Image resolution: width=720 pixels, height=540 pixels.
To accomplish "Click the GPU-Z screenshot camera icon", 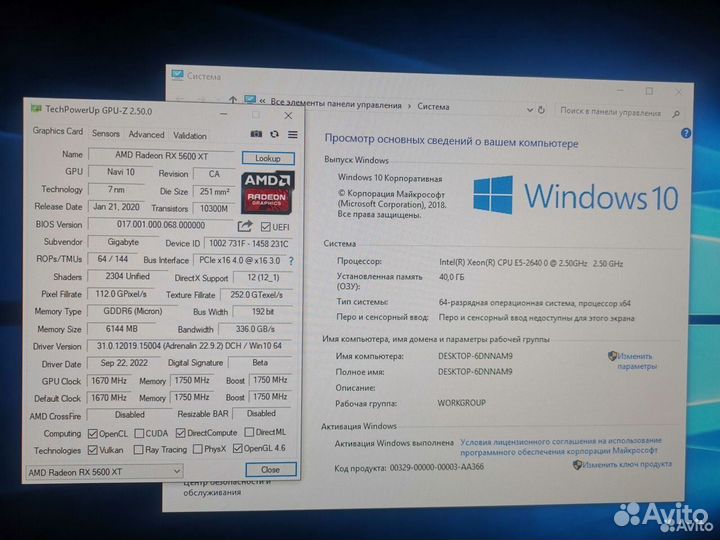I will tap(256, 134).
